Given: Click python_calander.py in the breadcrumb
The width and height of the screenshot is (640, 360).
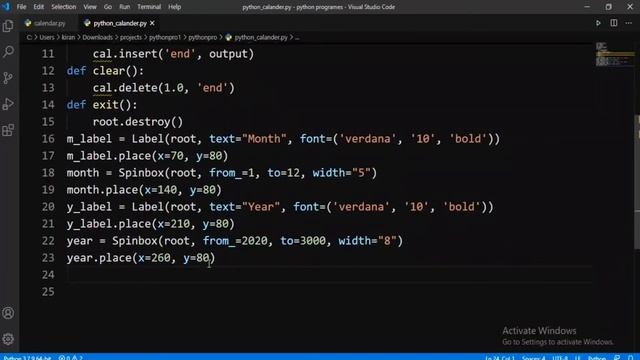Looking at the screenshot, I should click(261, 38).
